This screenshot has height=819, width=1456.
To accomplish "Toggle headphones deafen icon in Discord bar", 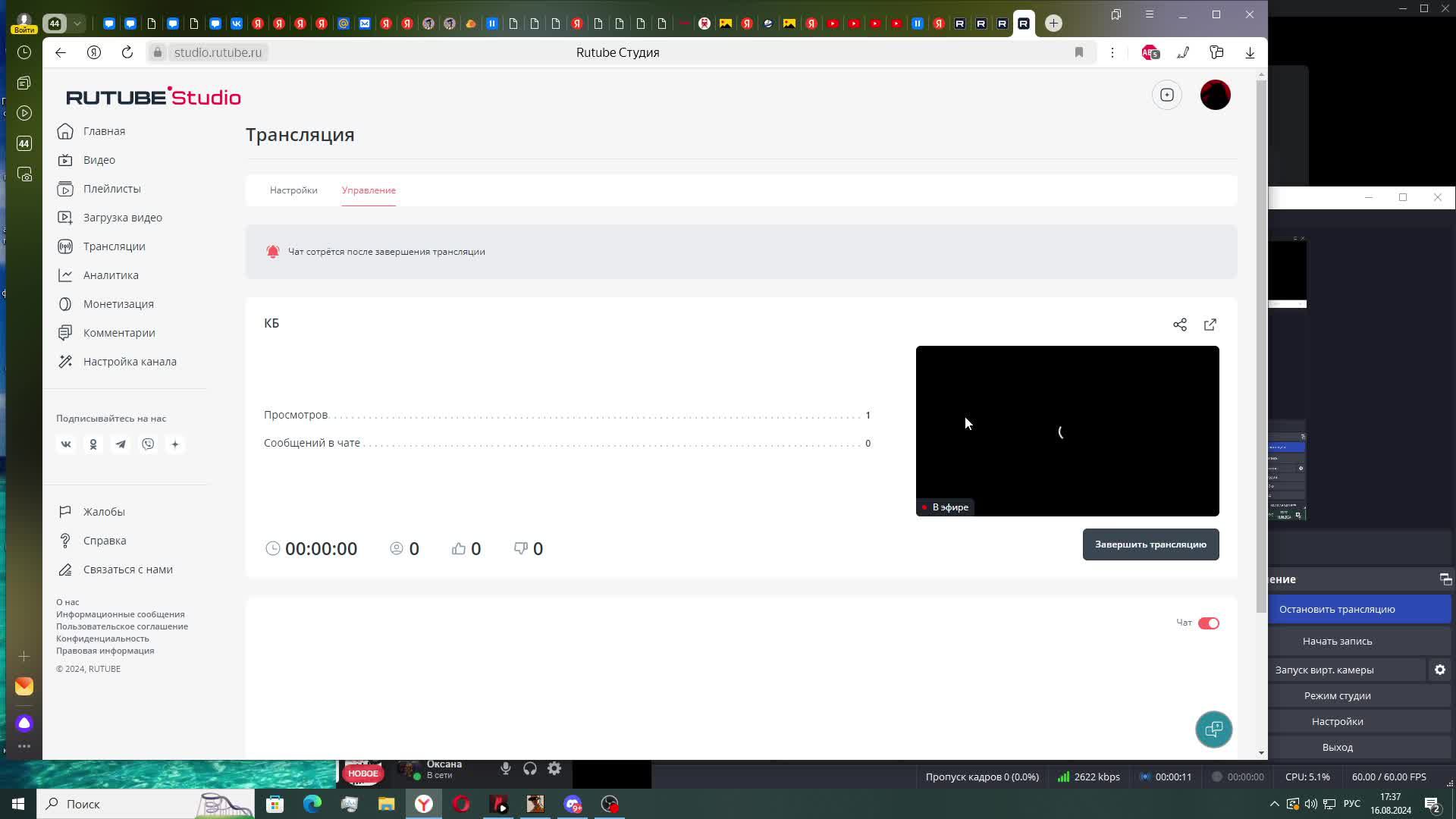I will (x=530, y=769).
